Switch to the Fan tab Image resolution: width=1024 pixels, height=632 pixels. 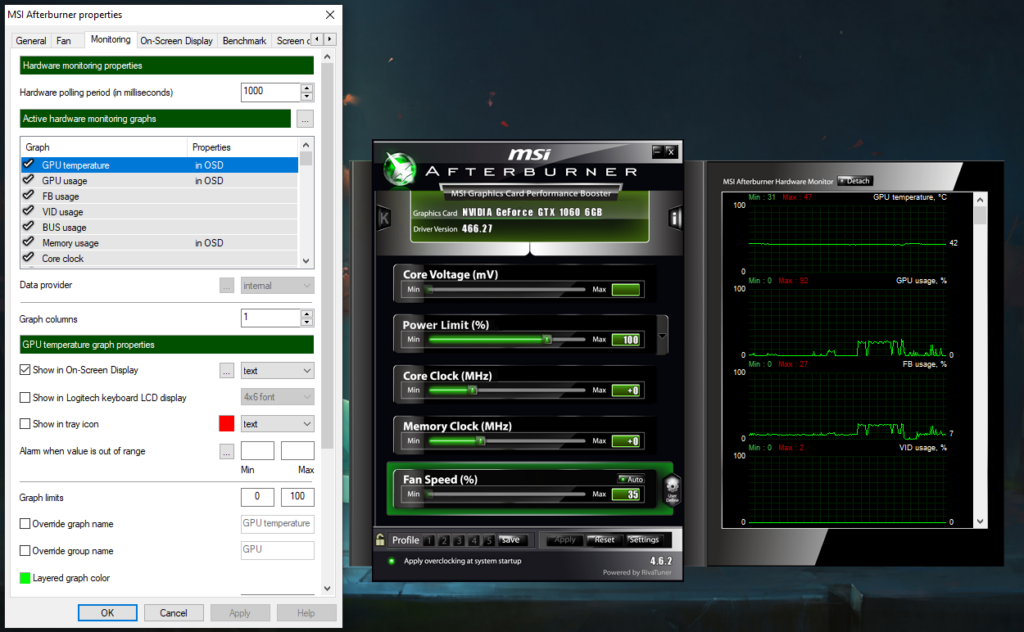click(66, 40)
